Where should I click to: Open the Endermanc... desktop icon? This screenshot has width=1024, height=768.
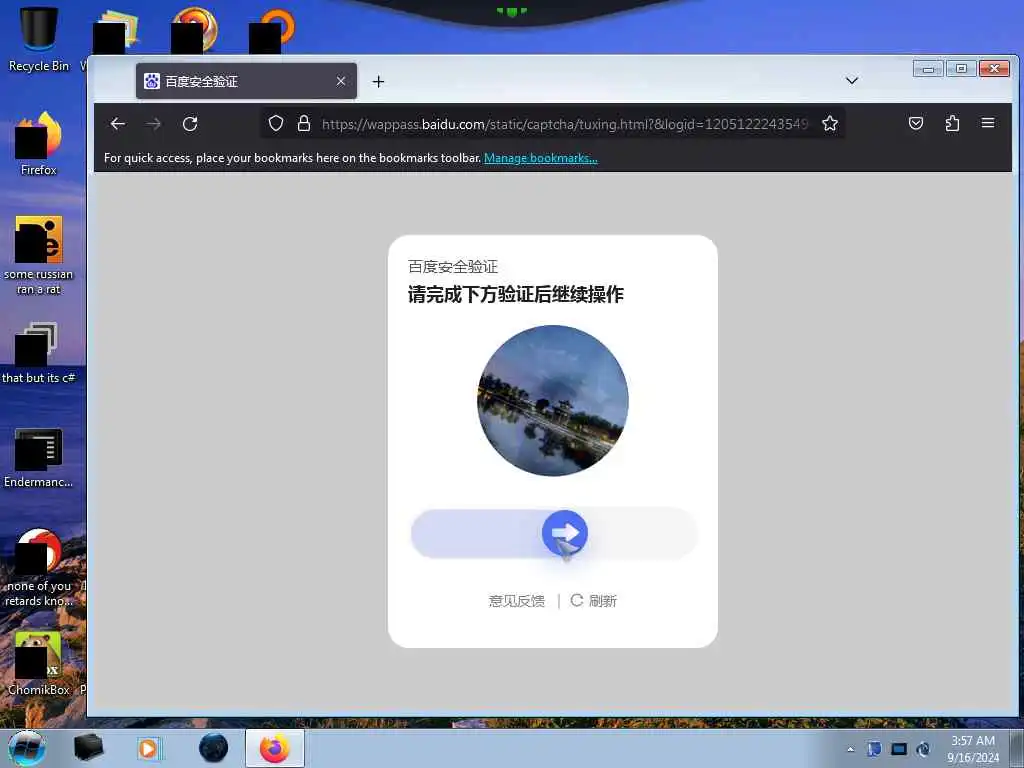click(x=39, y=457)
